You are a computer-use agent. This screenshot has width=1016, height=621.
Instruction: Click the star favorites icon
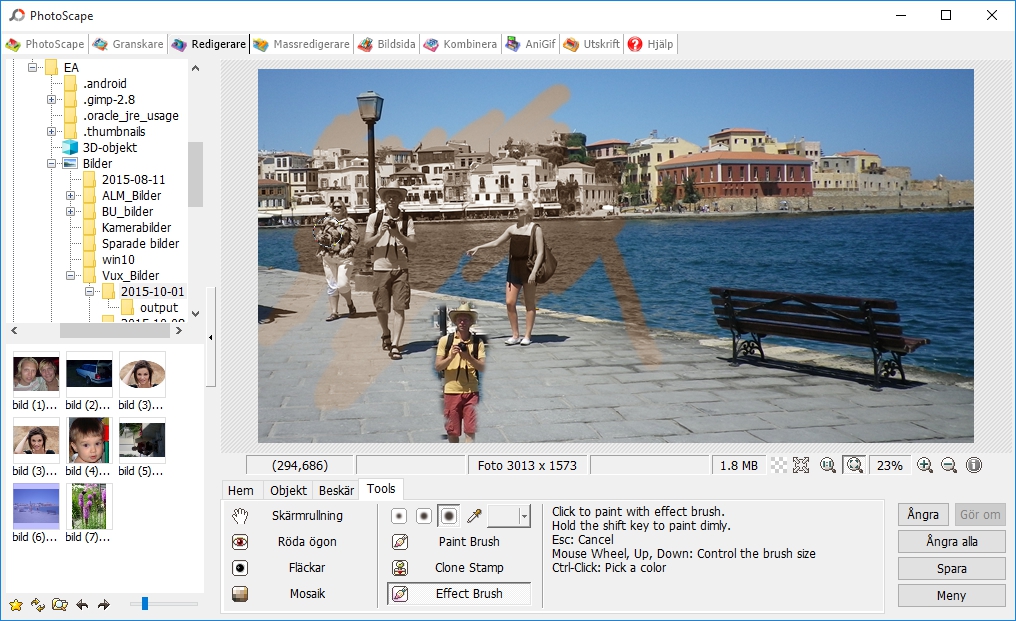coord(16,605)
